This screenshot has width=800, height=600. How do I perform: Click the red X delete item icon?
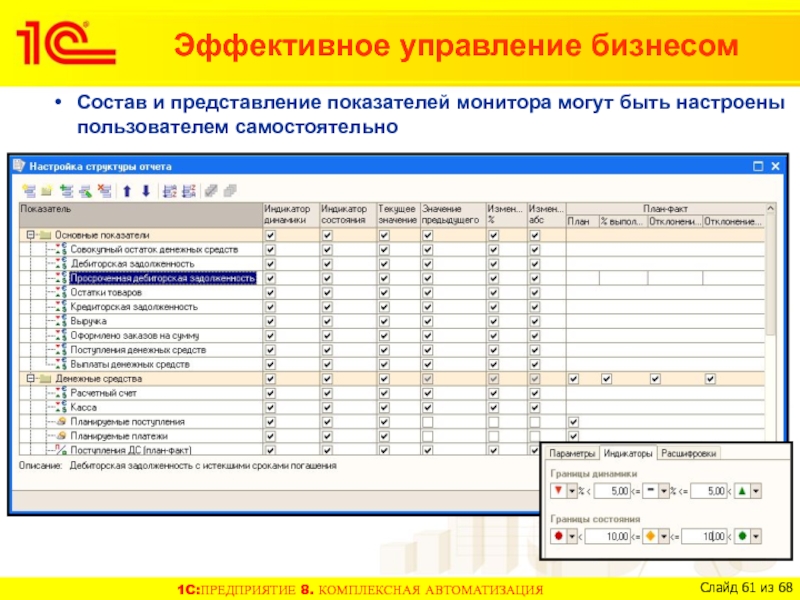pos(104,191)
